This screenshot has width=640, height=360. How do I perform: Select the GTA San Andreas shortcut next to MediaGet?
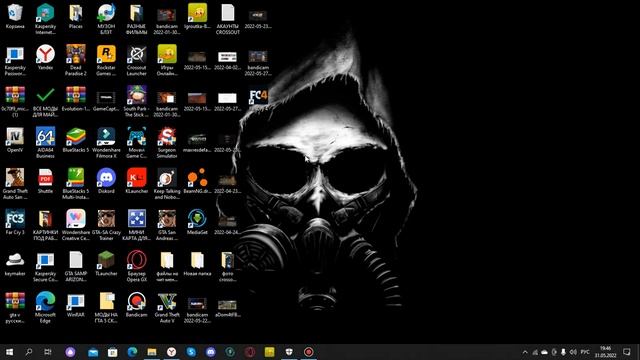pos(167,224)
